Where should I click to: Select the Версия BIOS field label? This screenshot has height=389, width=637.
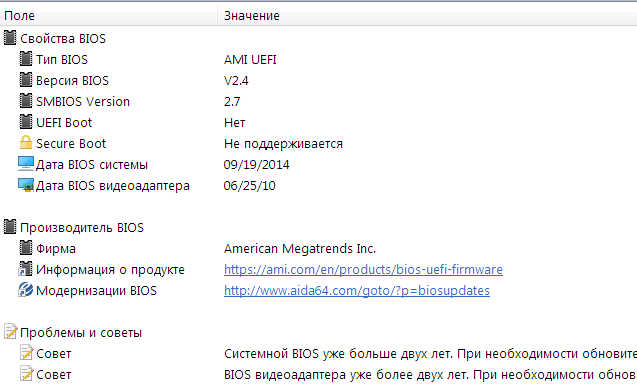[x=72, y=81]
